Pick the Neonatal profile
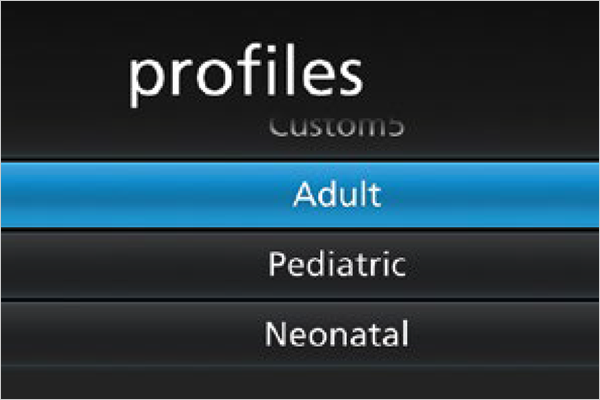 click(x=336, y=332)
